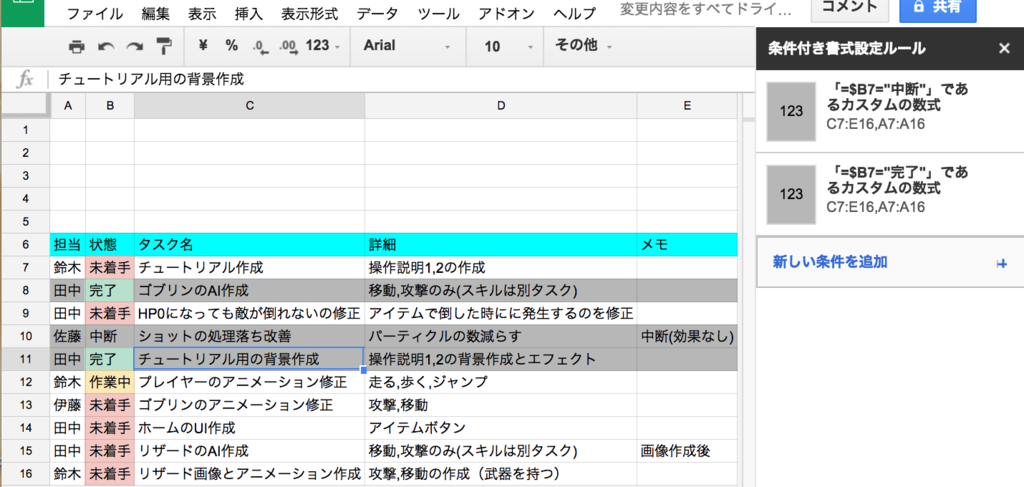
Task: Click the fx function icon
Action: click(25, 80)
